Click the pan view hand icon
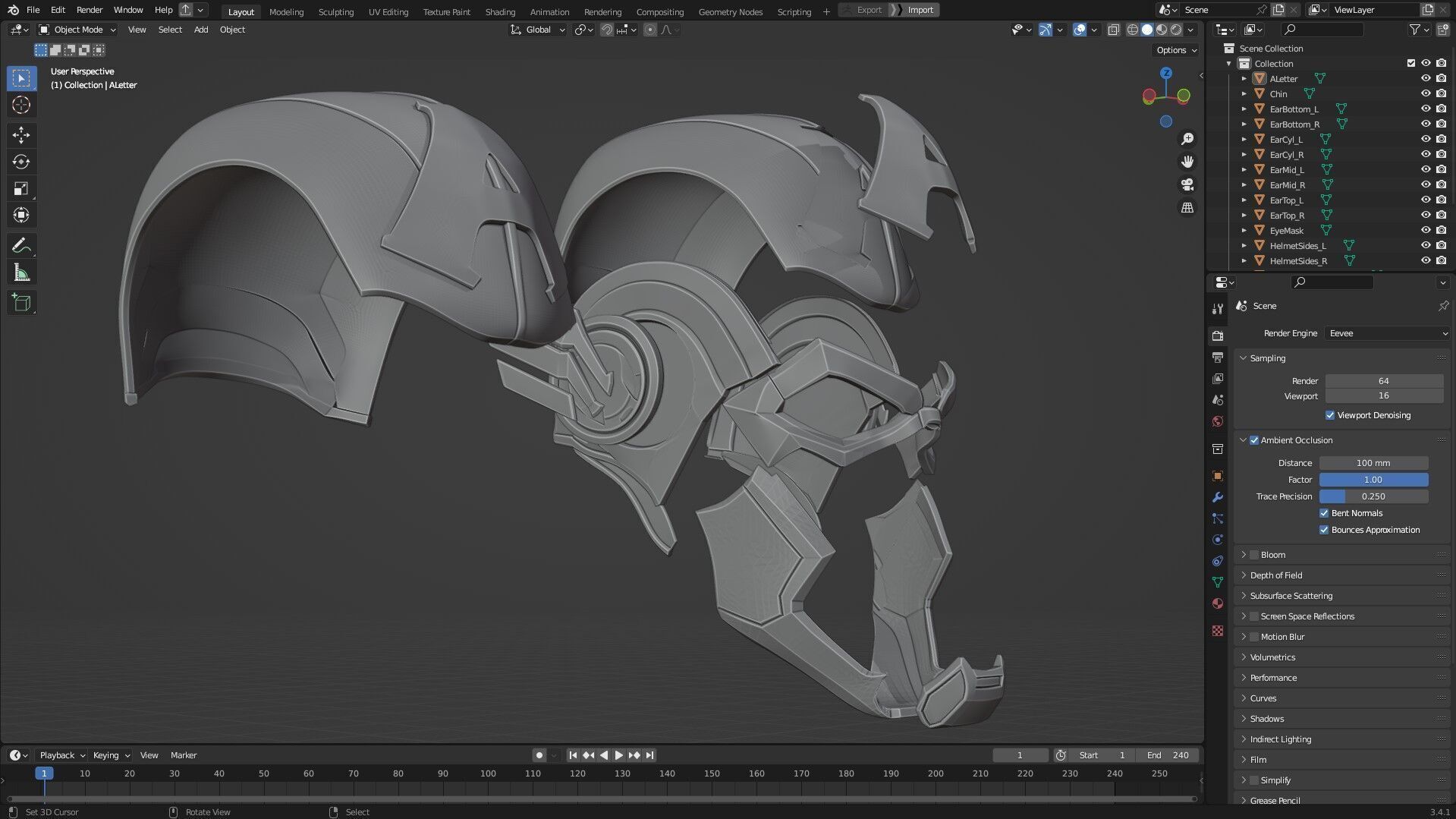1456x819 pixels. click(1187, 162)
